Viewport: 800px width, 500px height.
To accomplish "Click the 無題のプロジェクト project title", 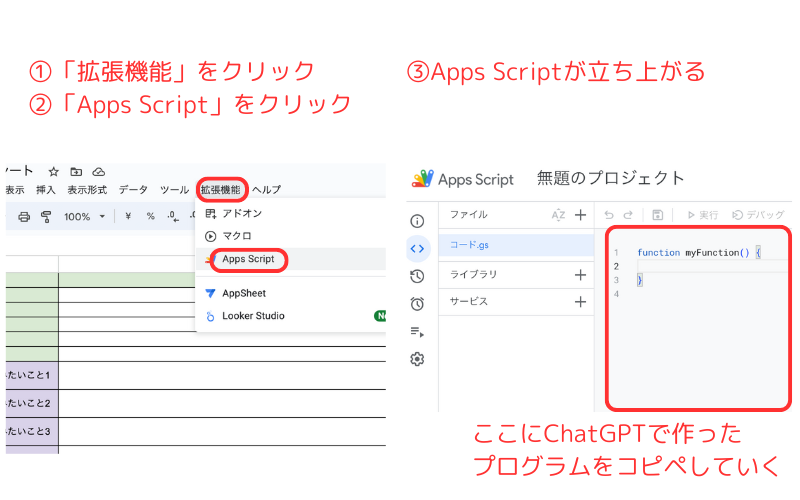I will click(x=610, y=178).
